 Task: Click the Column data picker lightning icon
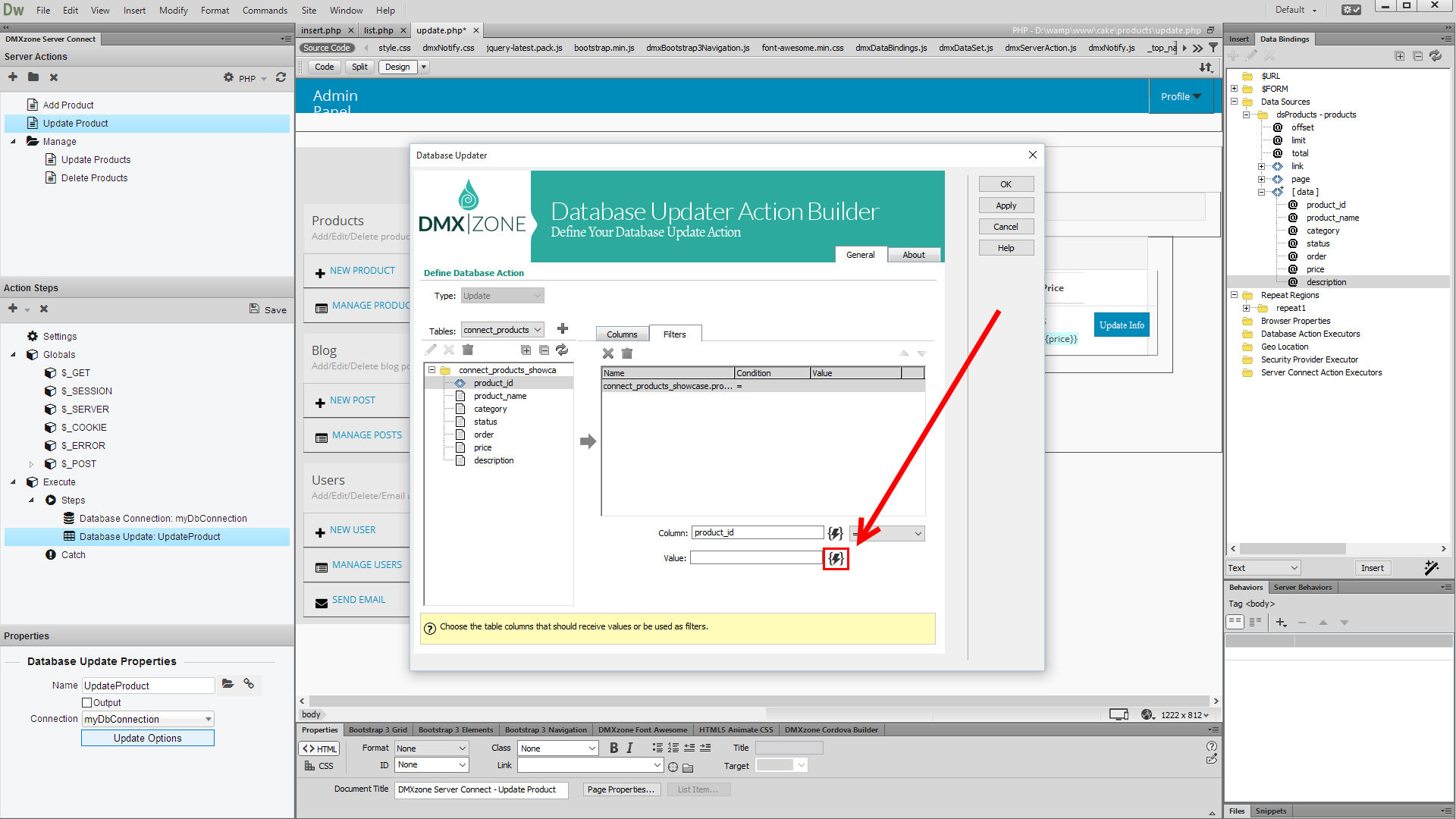[836, 533]
